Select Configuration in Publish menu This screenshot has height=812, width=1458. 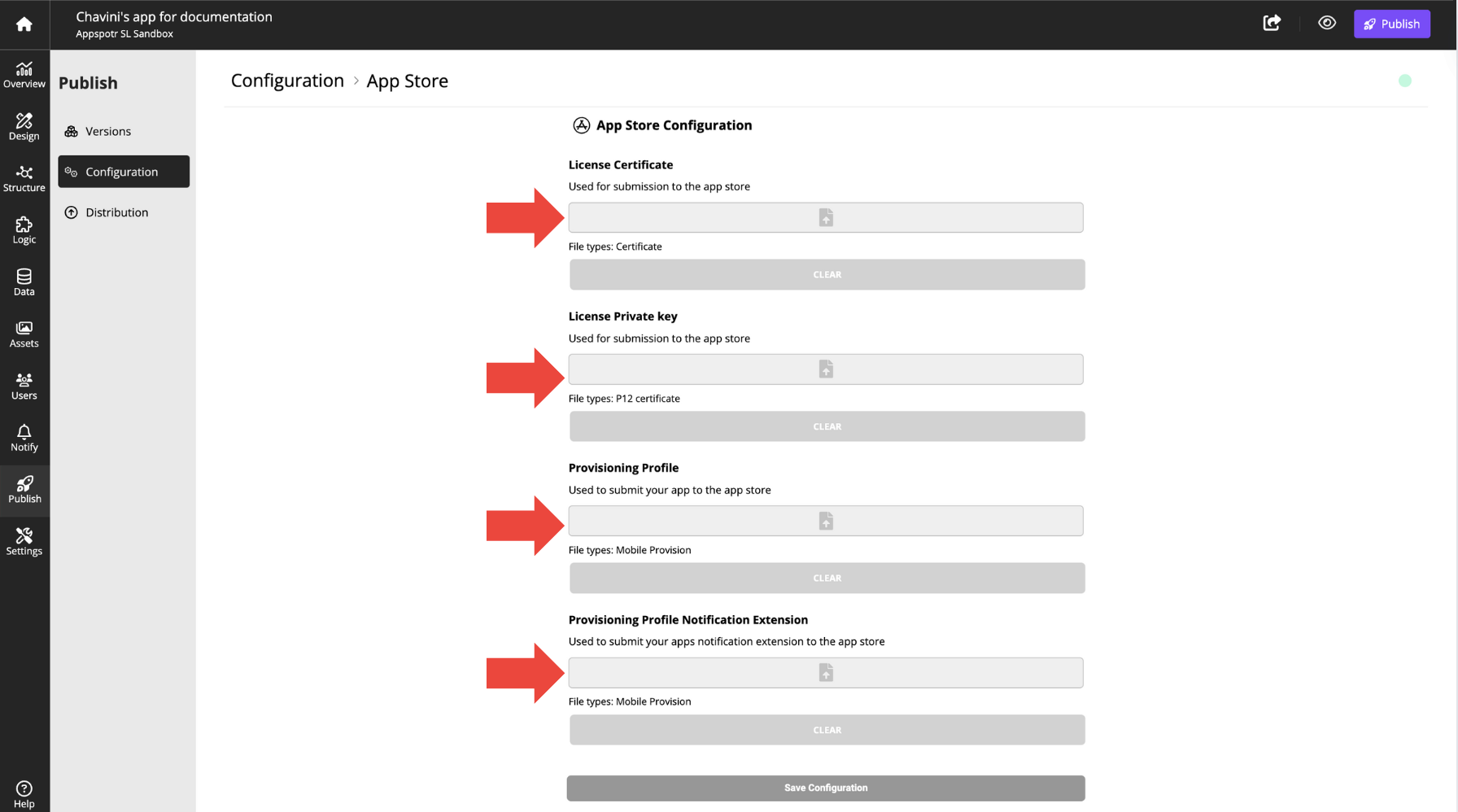tap(124, 172)
